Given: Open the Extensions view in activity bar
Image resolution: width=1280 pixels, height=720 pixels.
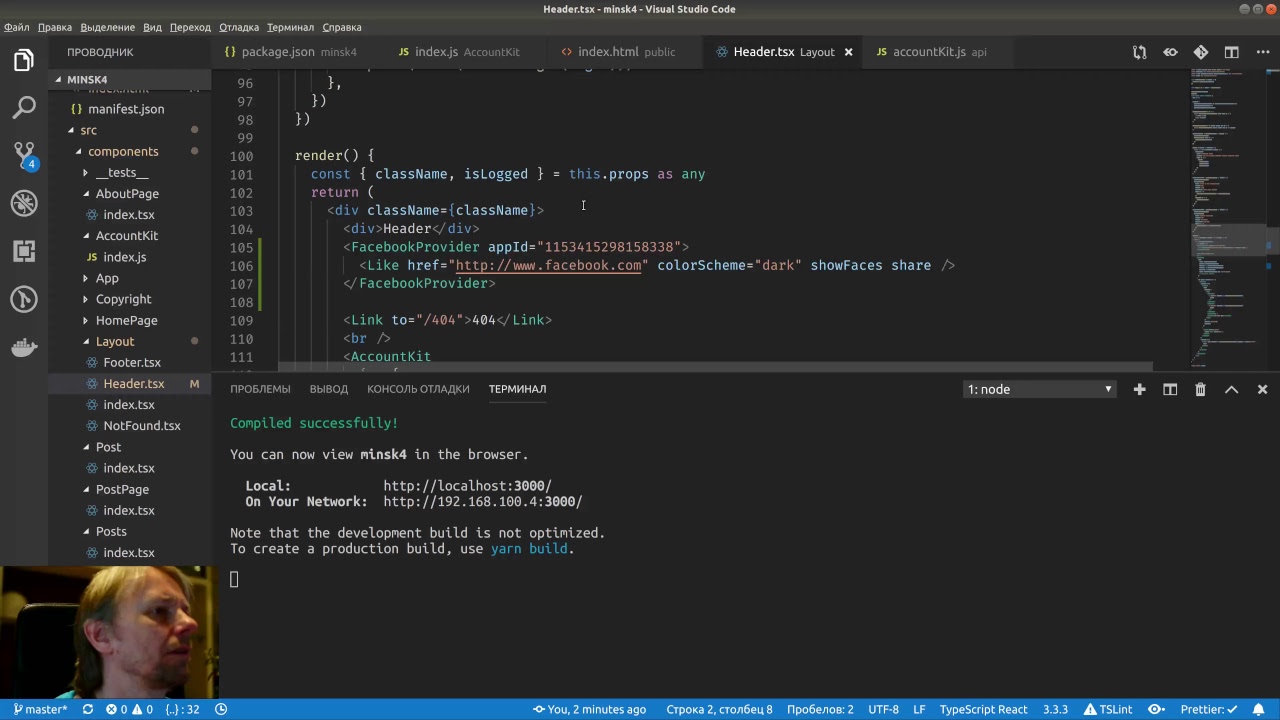Looking at the screenshot, I should [x=24, y=251].
